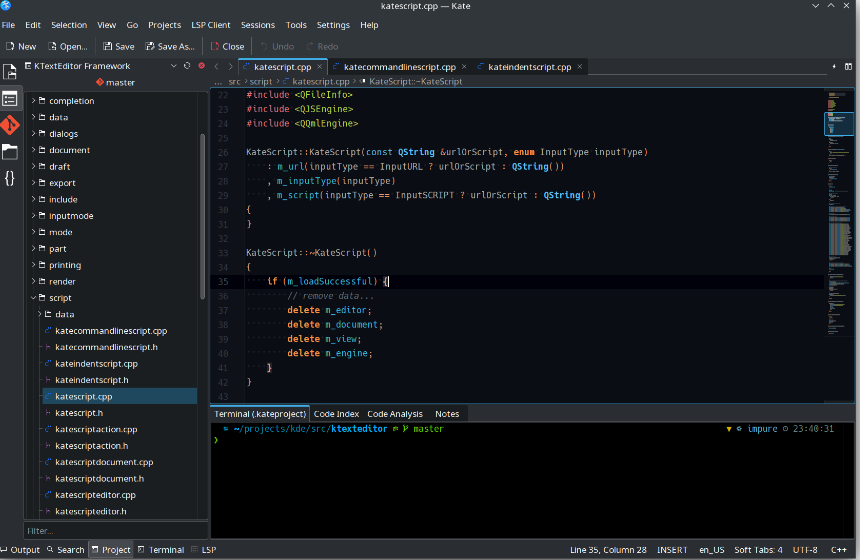
Task: Toggle the Project tool view button
Action: [111, 550]
